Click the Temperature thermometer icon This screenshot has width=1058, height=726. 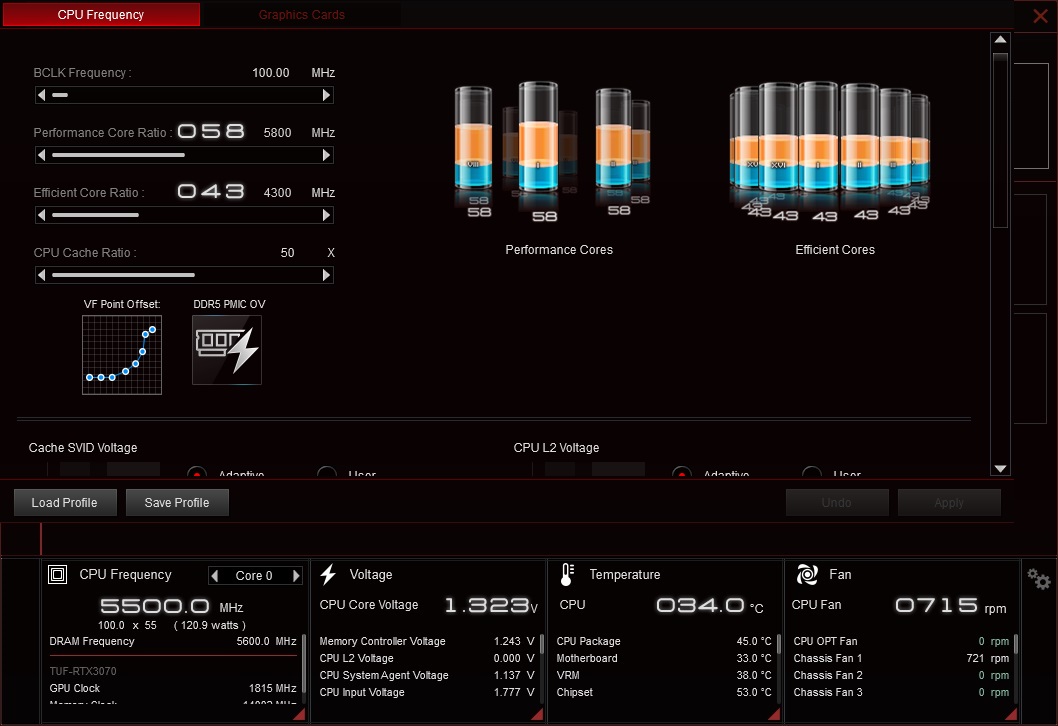567,574
